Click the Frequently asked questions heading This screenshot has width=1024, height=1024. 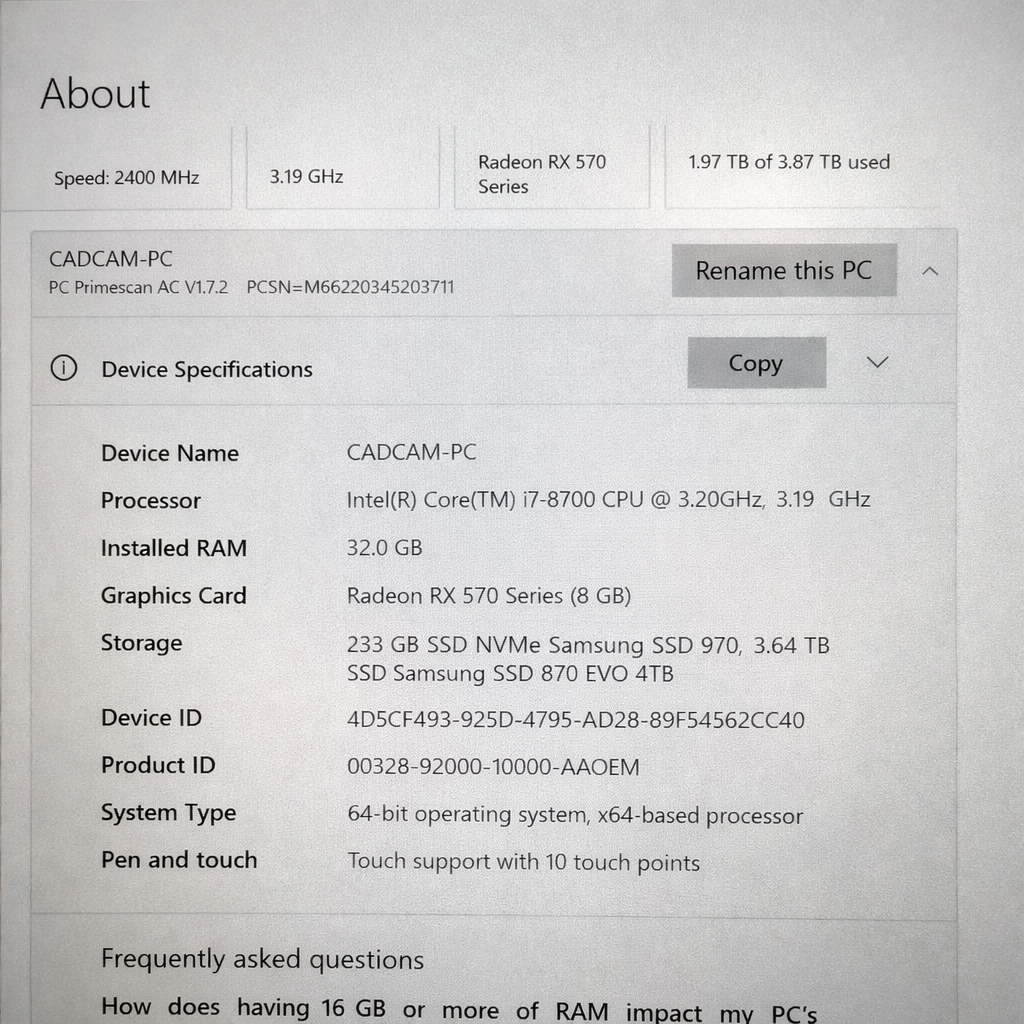coord(263,960)
